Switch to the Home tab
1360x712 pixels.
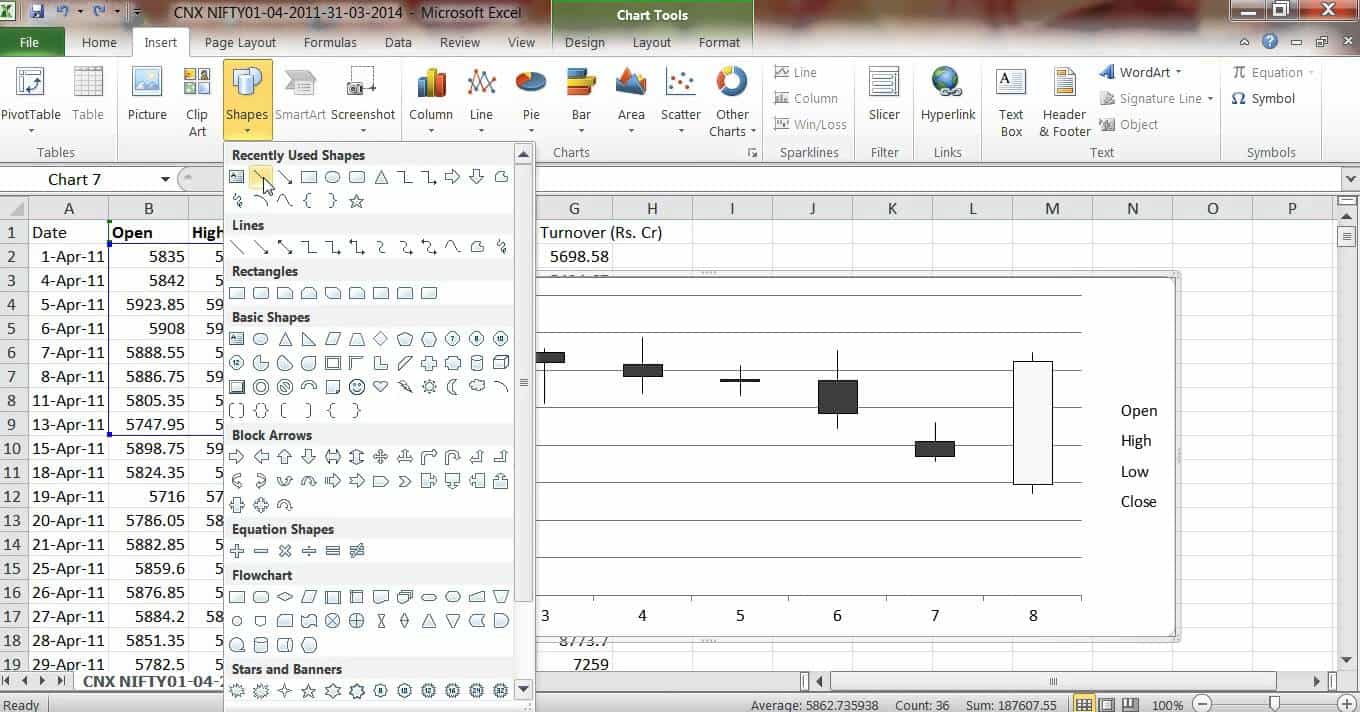point(99,43)
